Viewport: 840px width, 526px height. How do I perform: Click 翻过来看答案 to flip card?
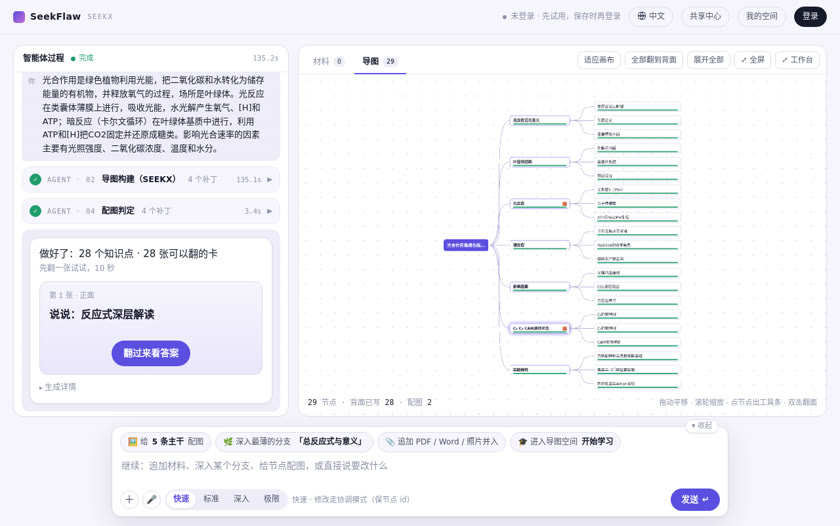tap(151, 353)
